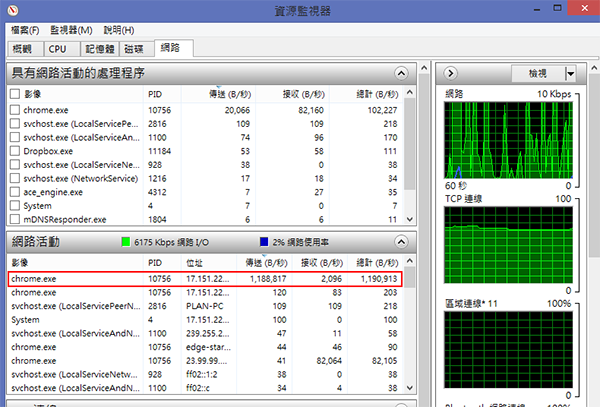The height and width of the screenshot is (407, 600).
Task: Check the chrome.exe process checkbox
Action: tap(15, 109)
